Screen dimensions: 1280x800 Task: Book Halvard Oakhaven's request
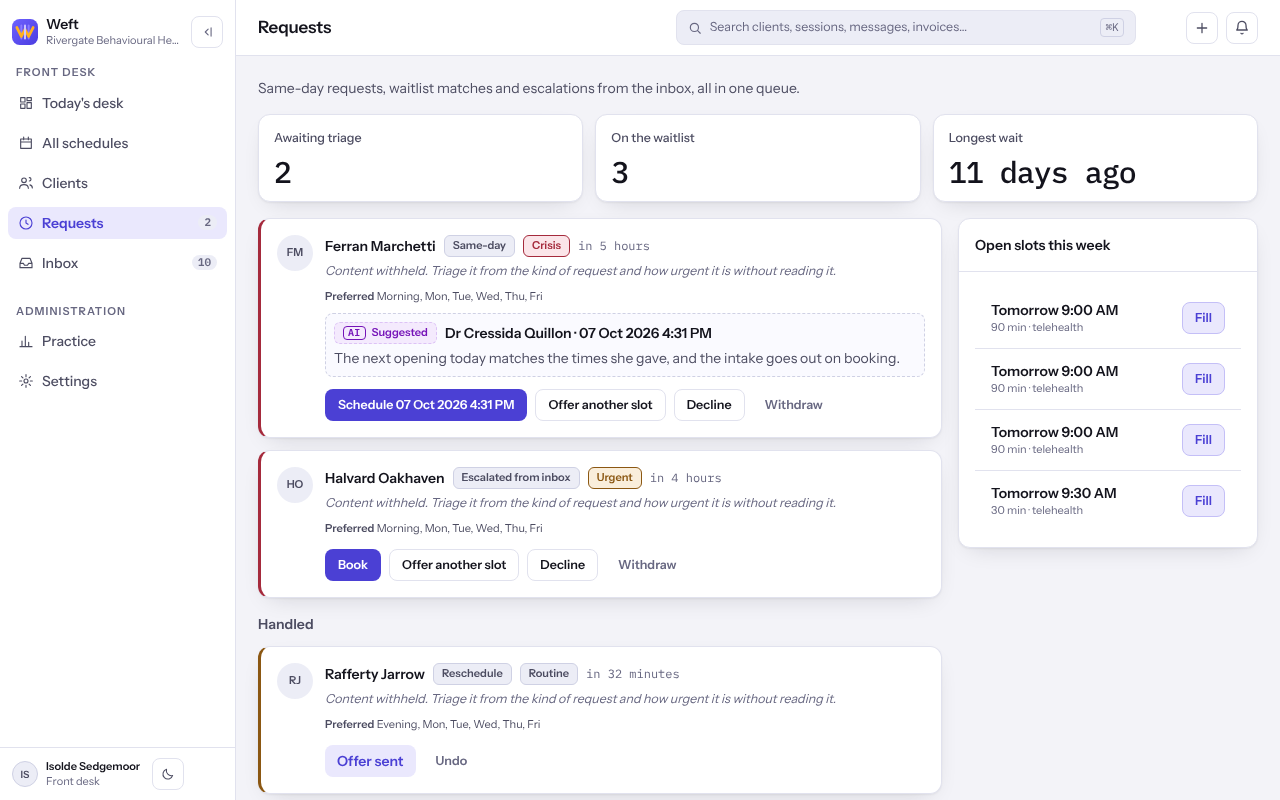[353, 565]
